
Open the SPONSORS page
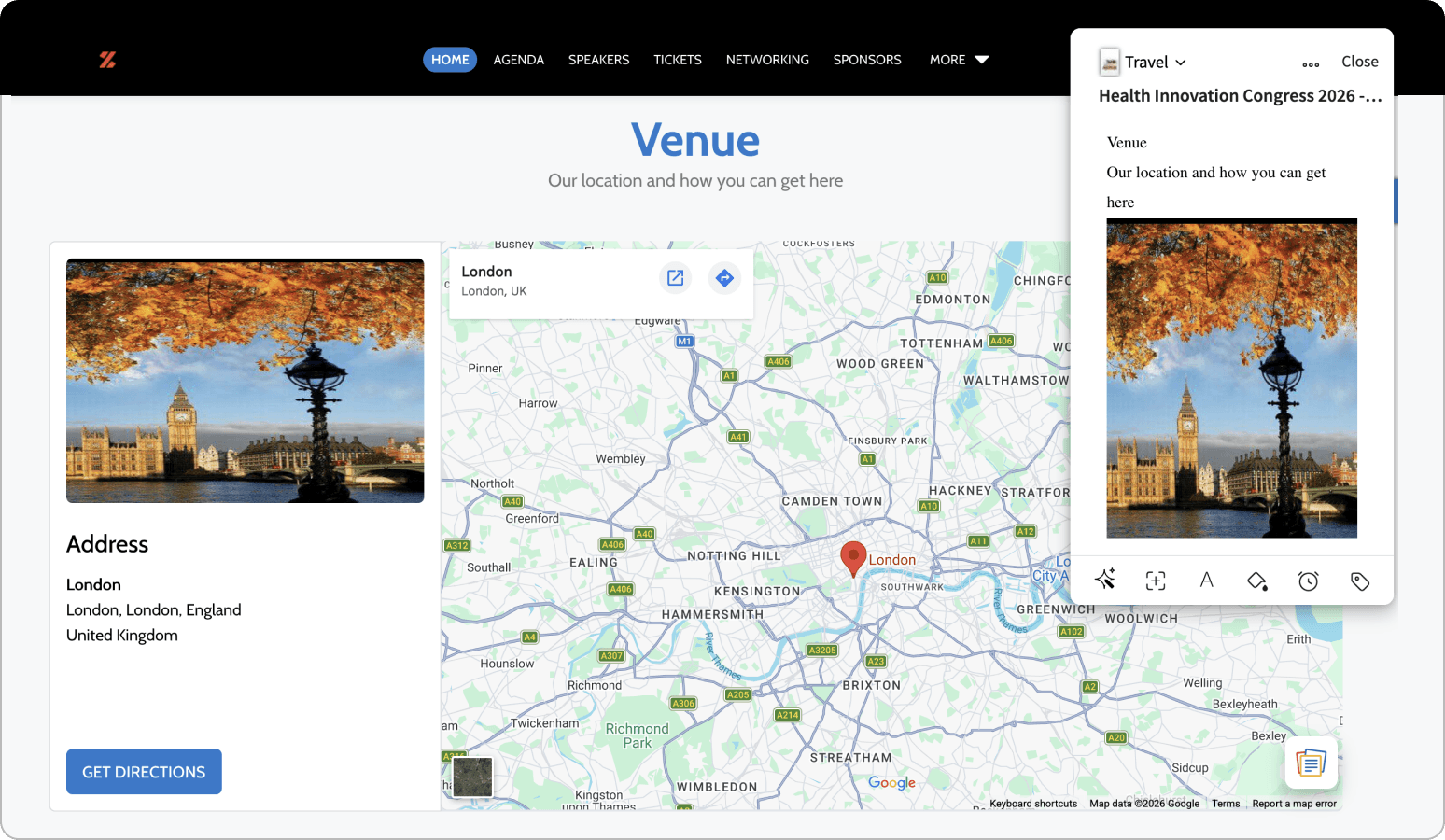click(x=867, y=60)
